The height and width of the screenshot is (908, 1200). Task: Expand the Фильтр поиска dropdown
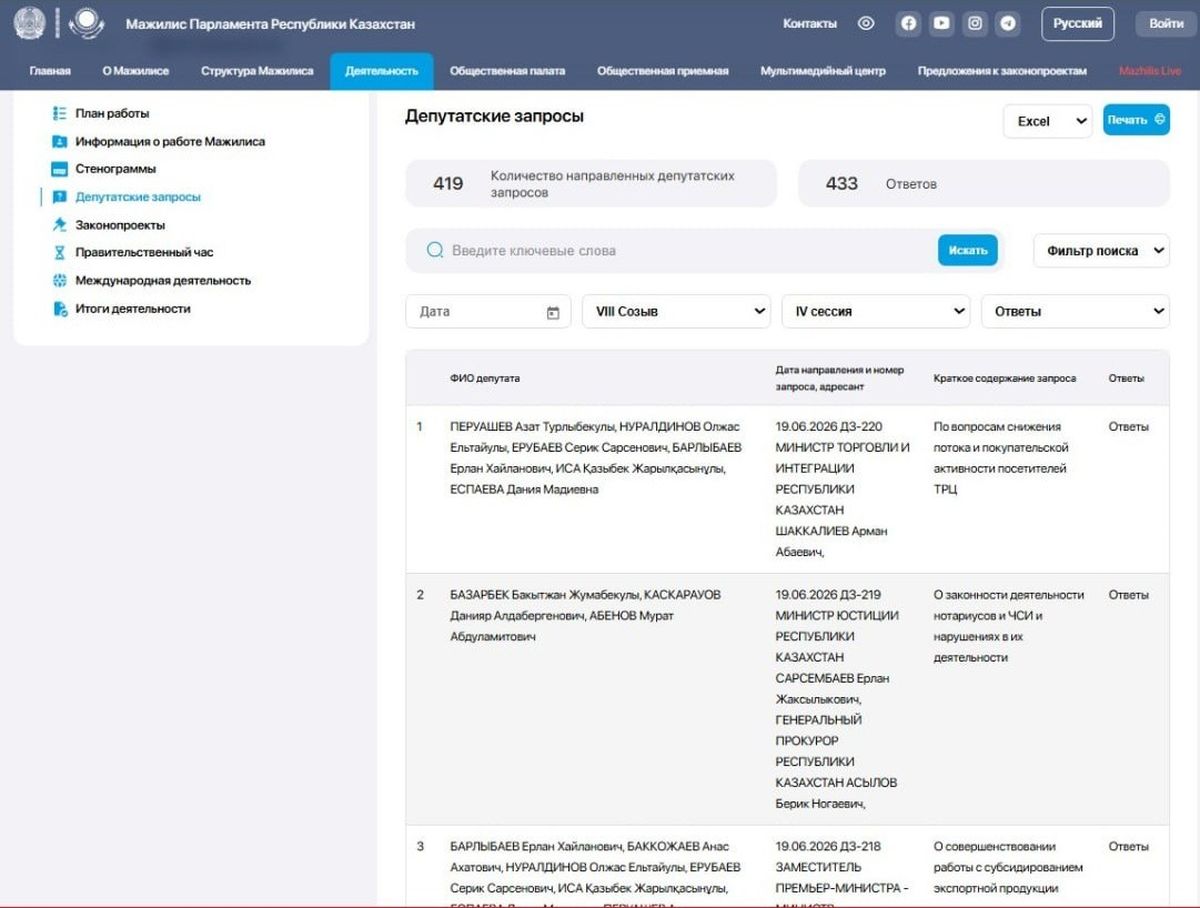pyautogui.click(x=1101, y=251)
